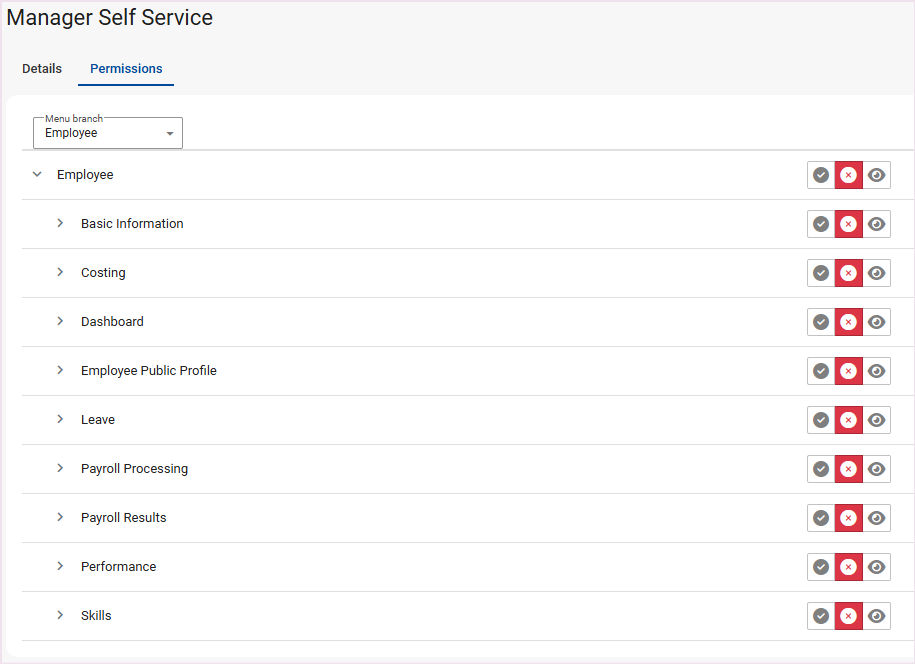
Task: Click the deny X icon for Costing
Action: pyautogui.click(x=849, y=273)
